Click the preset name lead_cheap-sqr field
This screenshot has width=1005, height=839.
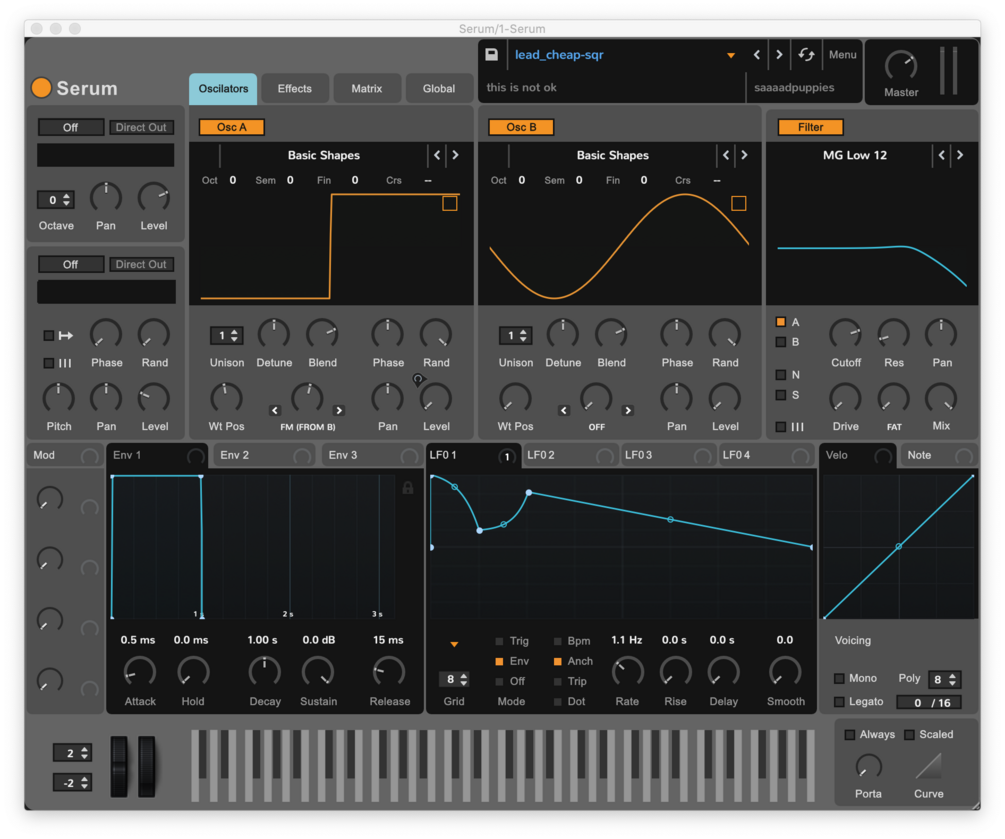pos(559,54)
